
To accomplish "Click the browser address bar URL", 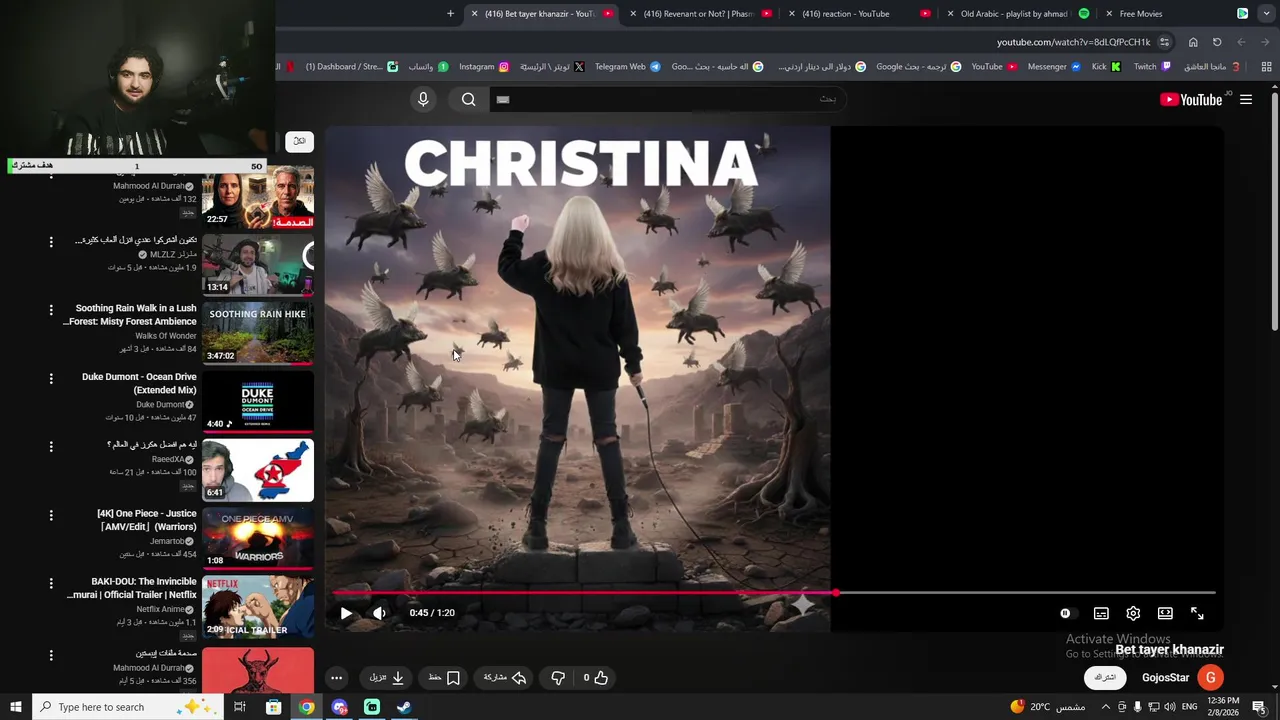I will click(x=1073, y=42).
